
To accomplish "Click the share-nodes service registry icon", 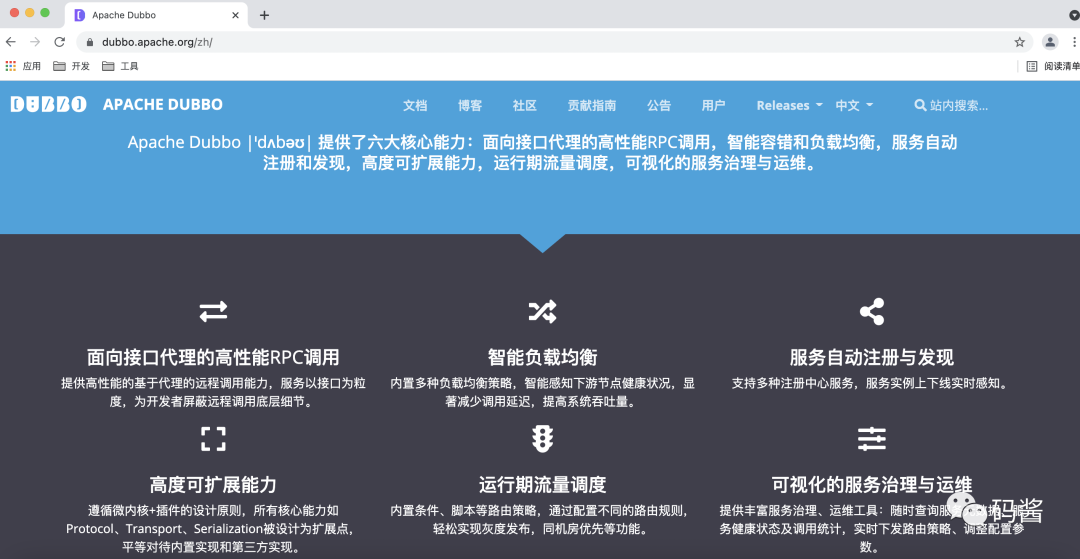I will (872, 312).
